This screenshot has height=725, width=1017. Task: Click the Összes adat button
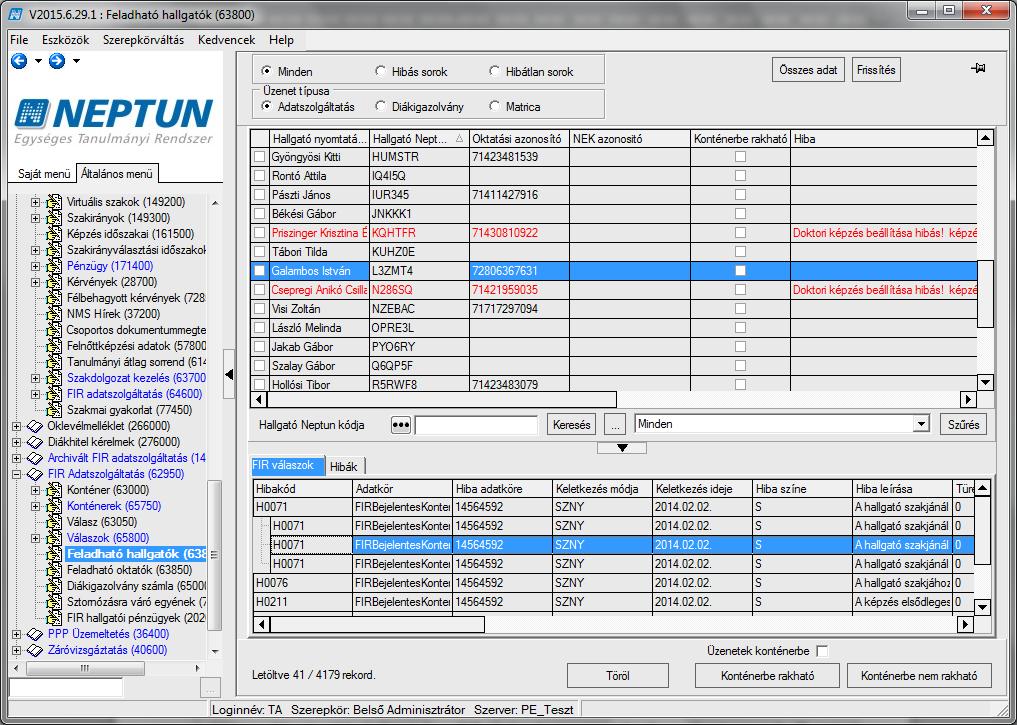pyautogui.click(x=808, y=69)
